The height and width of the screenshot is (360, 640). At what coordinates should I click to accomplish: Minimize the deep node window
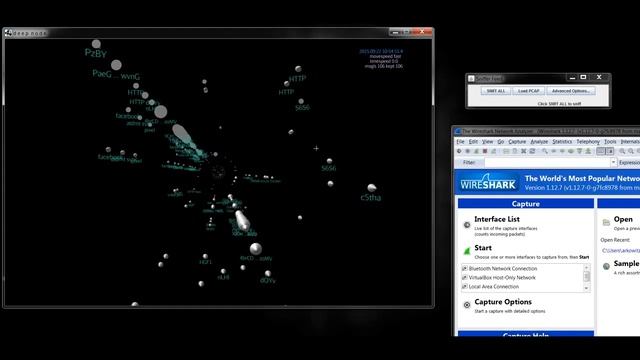(x=395, y=32)
